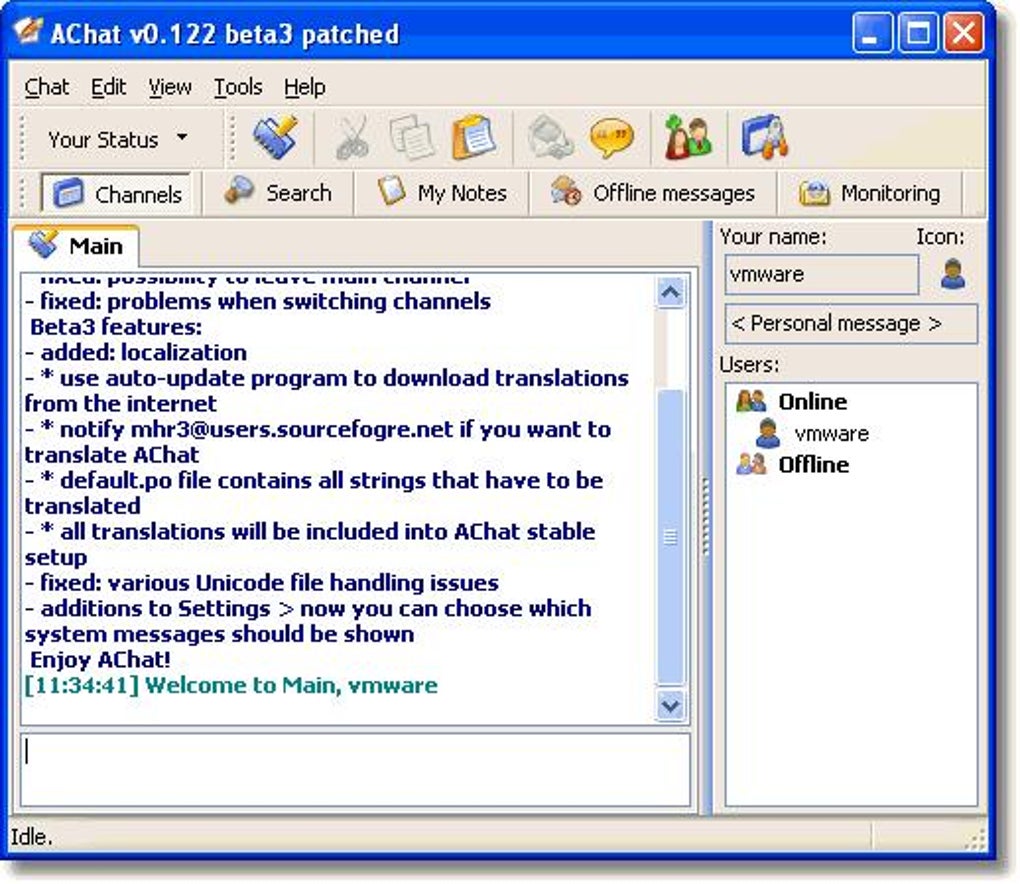
Task: Click the chat scrollbar down arrow
Action: (x=670, y=706)
